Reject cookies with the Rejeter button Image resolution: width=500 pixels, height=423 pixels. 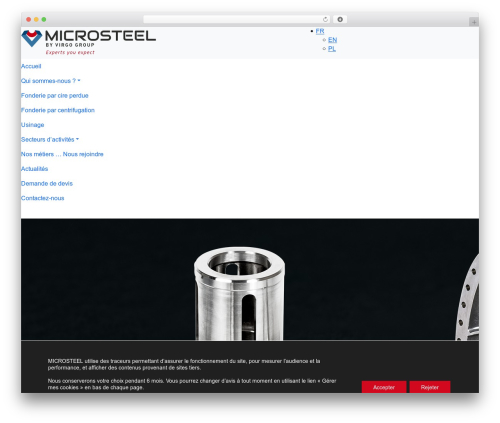(x=430, y=387)
